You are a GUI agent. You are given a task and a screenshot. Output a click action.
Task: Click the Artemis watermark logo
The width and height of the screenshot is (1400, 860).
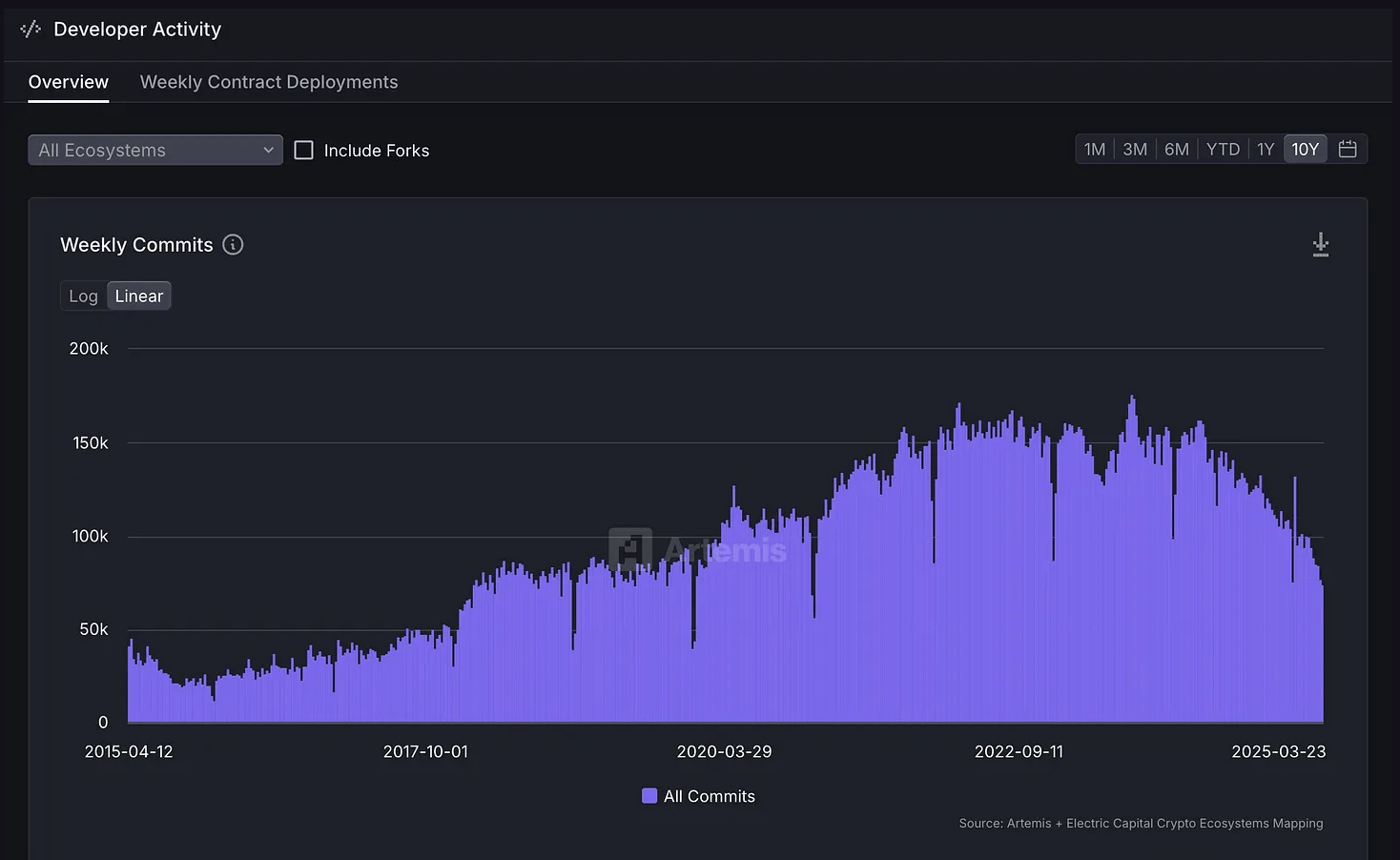coord(630,549)
